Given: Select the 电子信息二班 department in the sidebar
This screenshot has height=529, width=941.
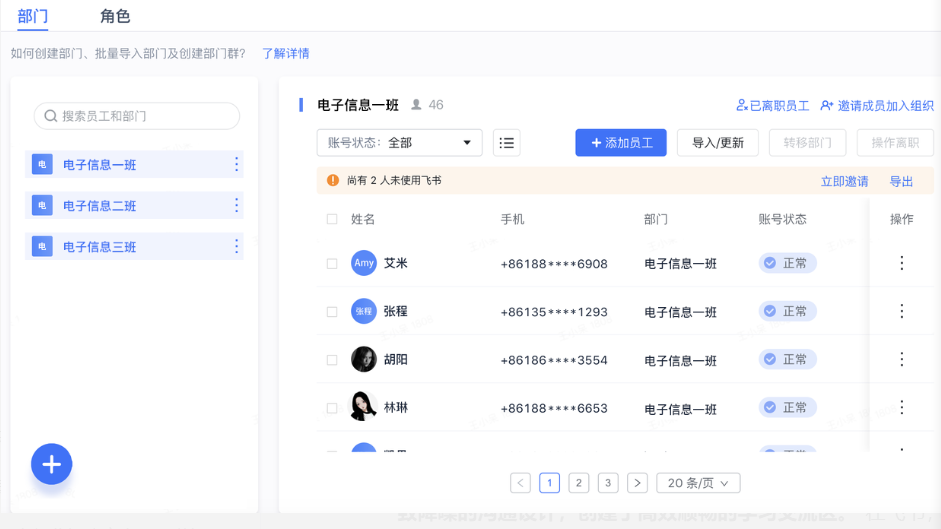Looking at the screenshot, I should click(x=134, y=205).
